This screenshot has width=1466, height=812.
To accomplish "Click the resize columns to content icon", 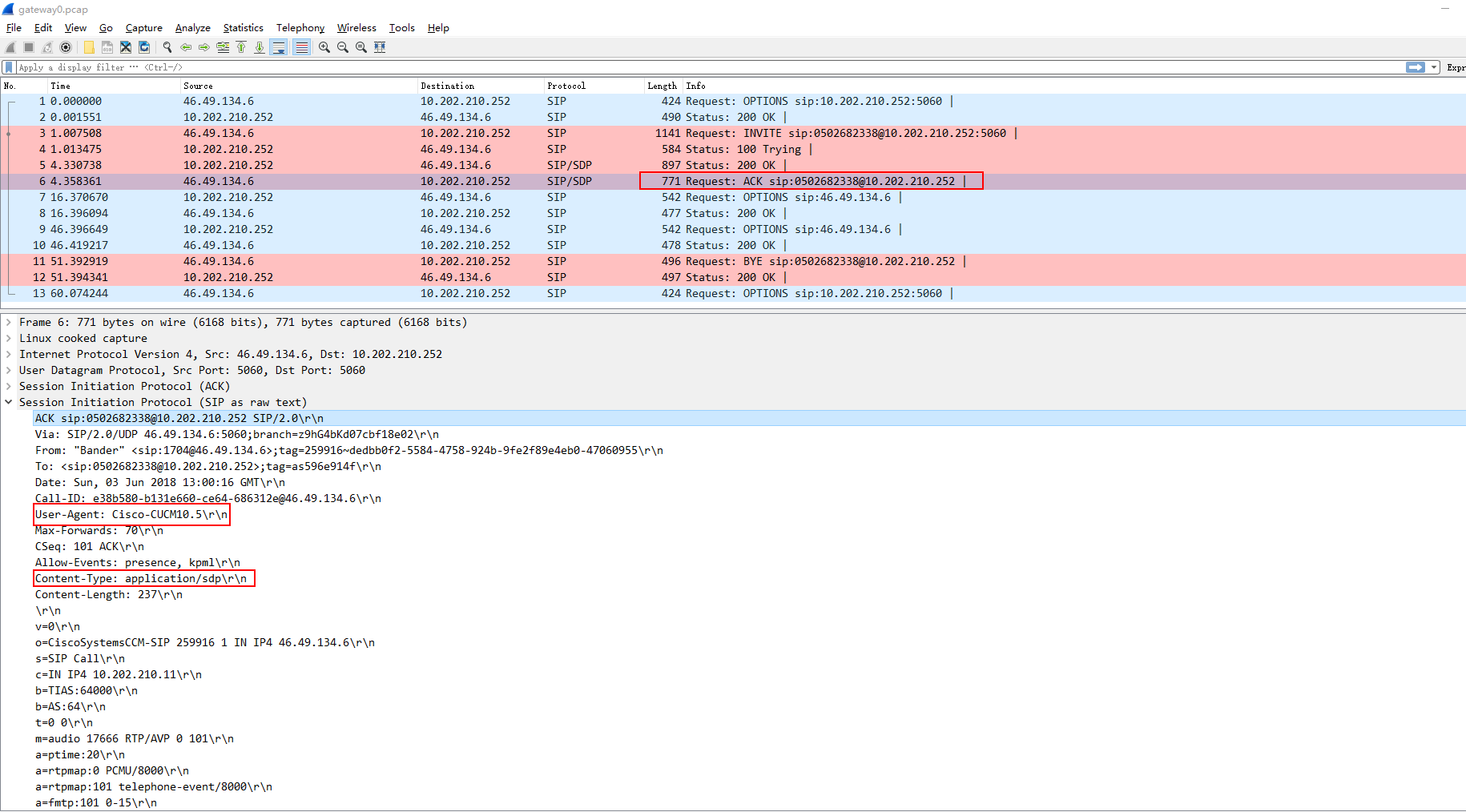I will pos(380,47).
